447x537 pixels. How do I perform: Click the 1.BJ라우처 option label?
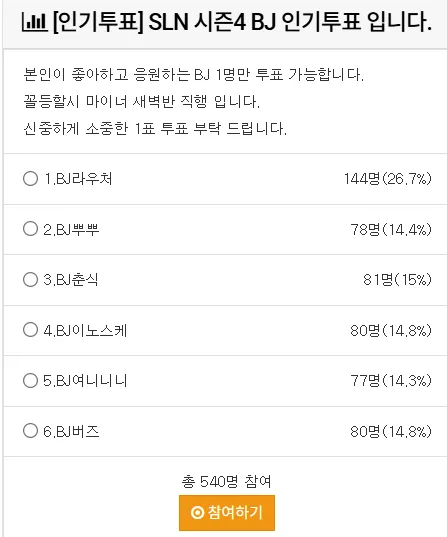point(78,179)
